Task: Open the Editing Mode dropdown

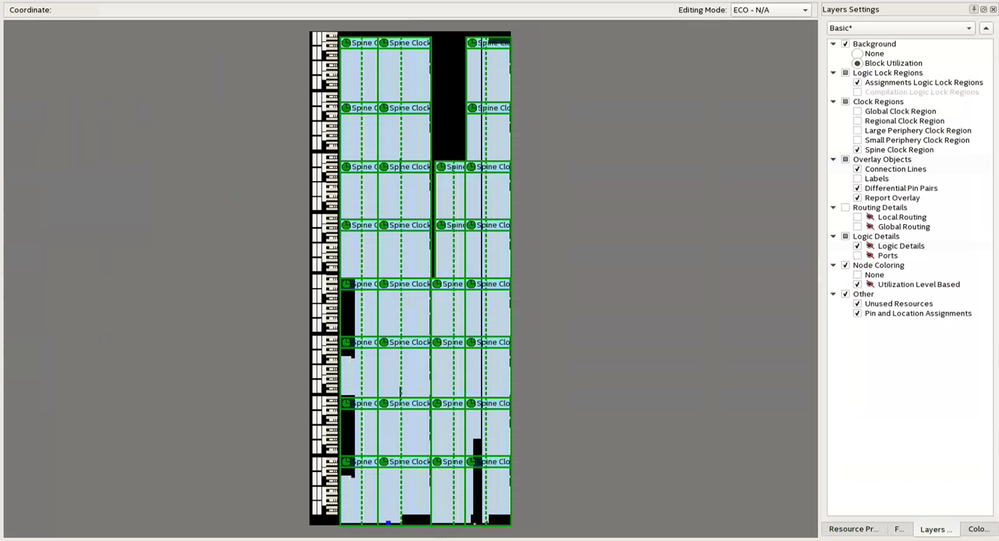Action: point(771,10)
